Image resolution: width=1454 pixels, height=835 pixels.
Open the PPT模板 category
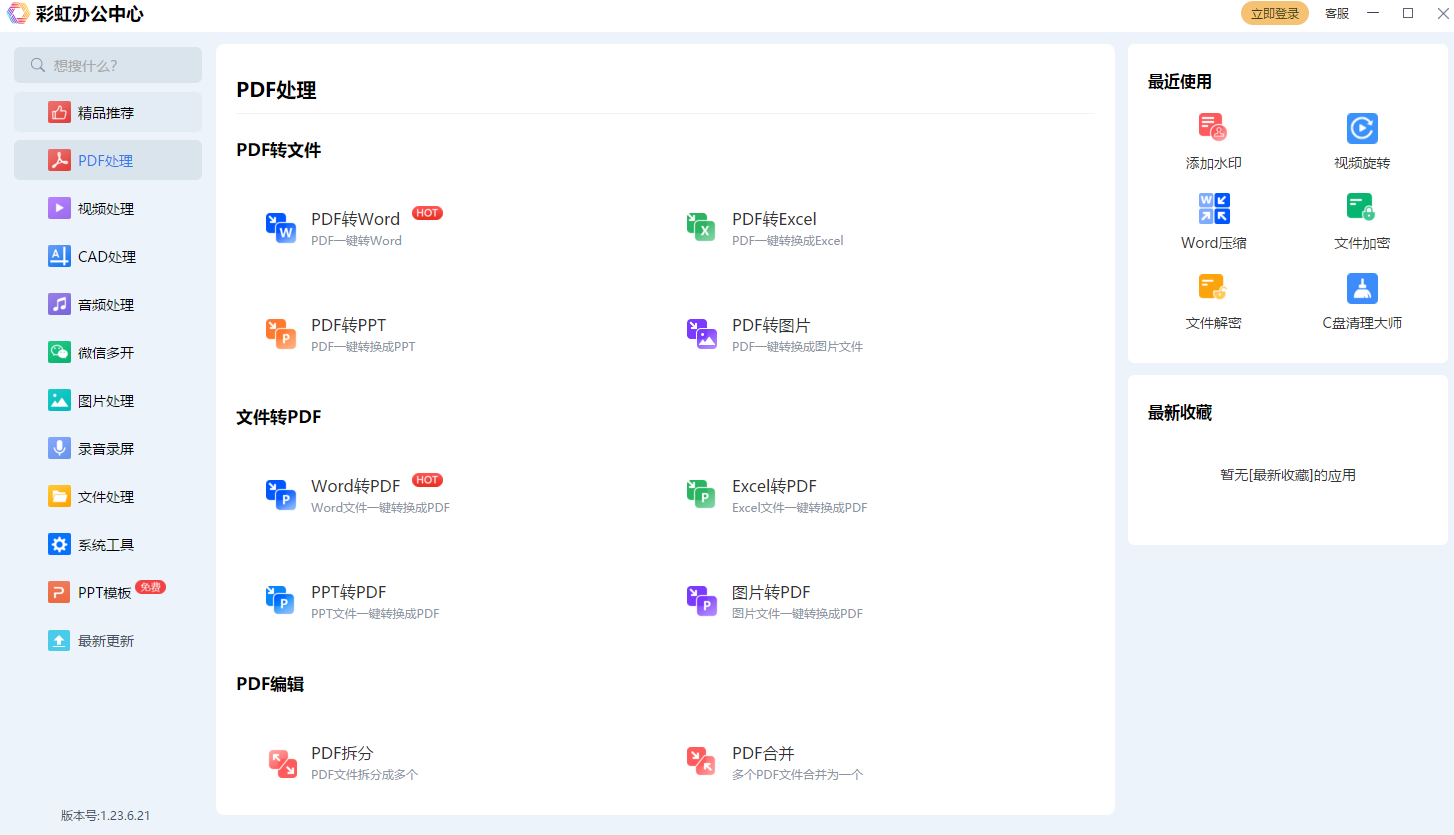click(108, 593)
